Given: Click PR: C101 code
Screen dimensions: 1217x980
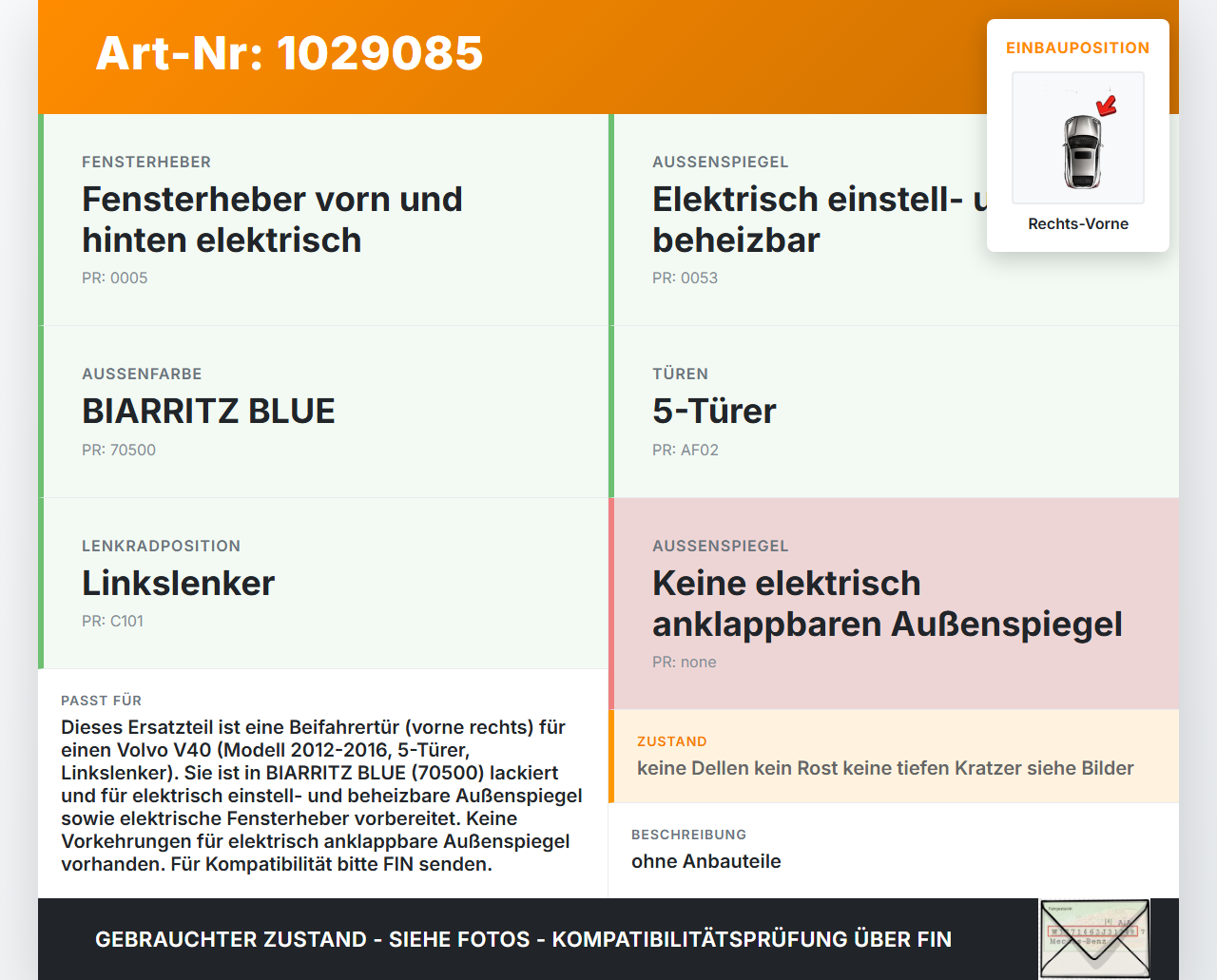Looking at the screenshot, I should click(112, 621).
